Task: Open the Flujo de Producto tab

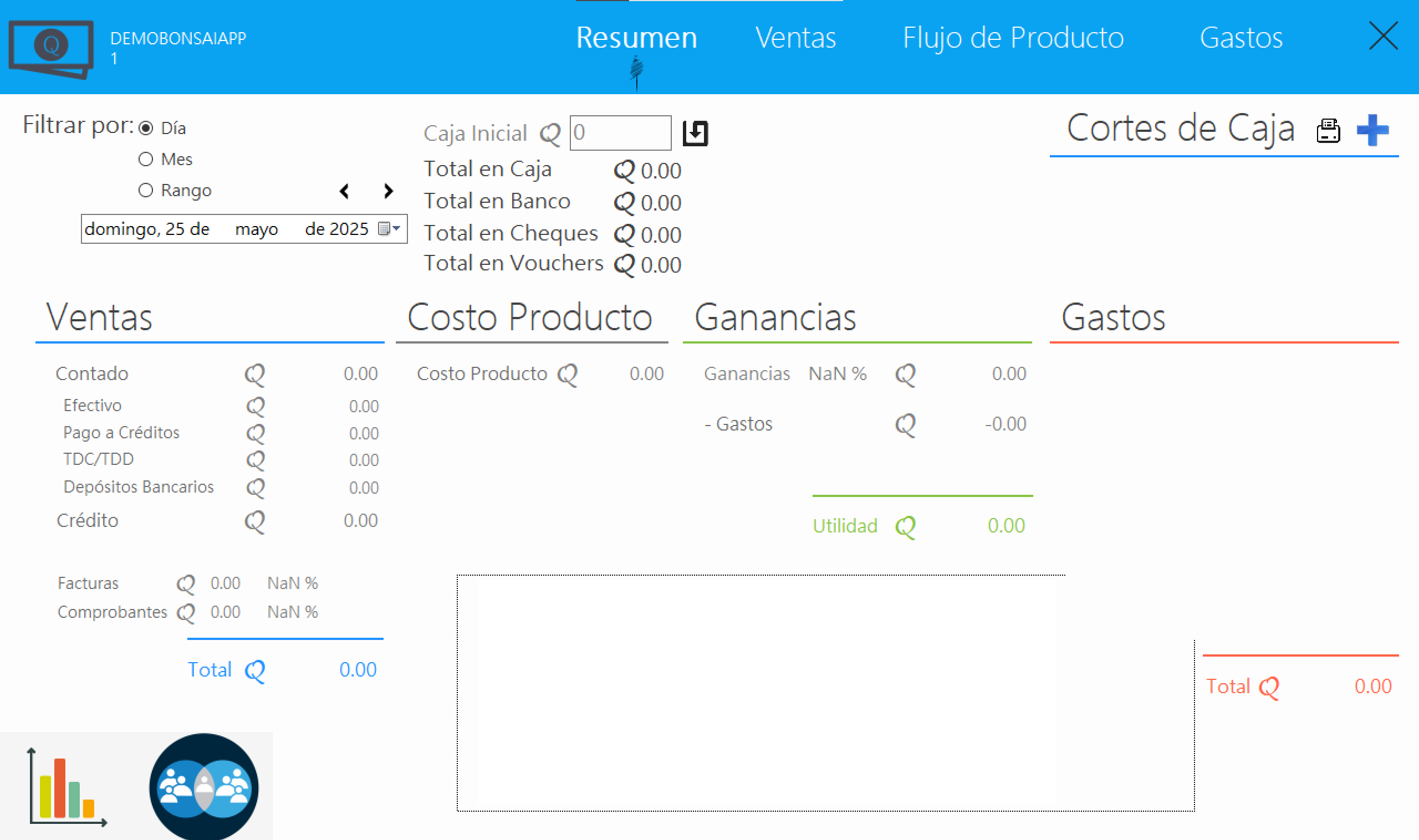Action: (x=1013, y=38)
